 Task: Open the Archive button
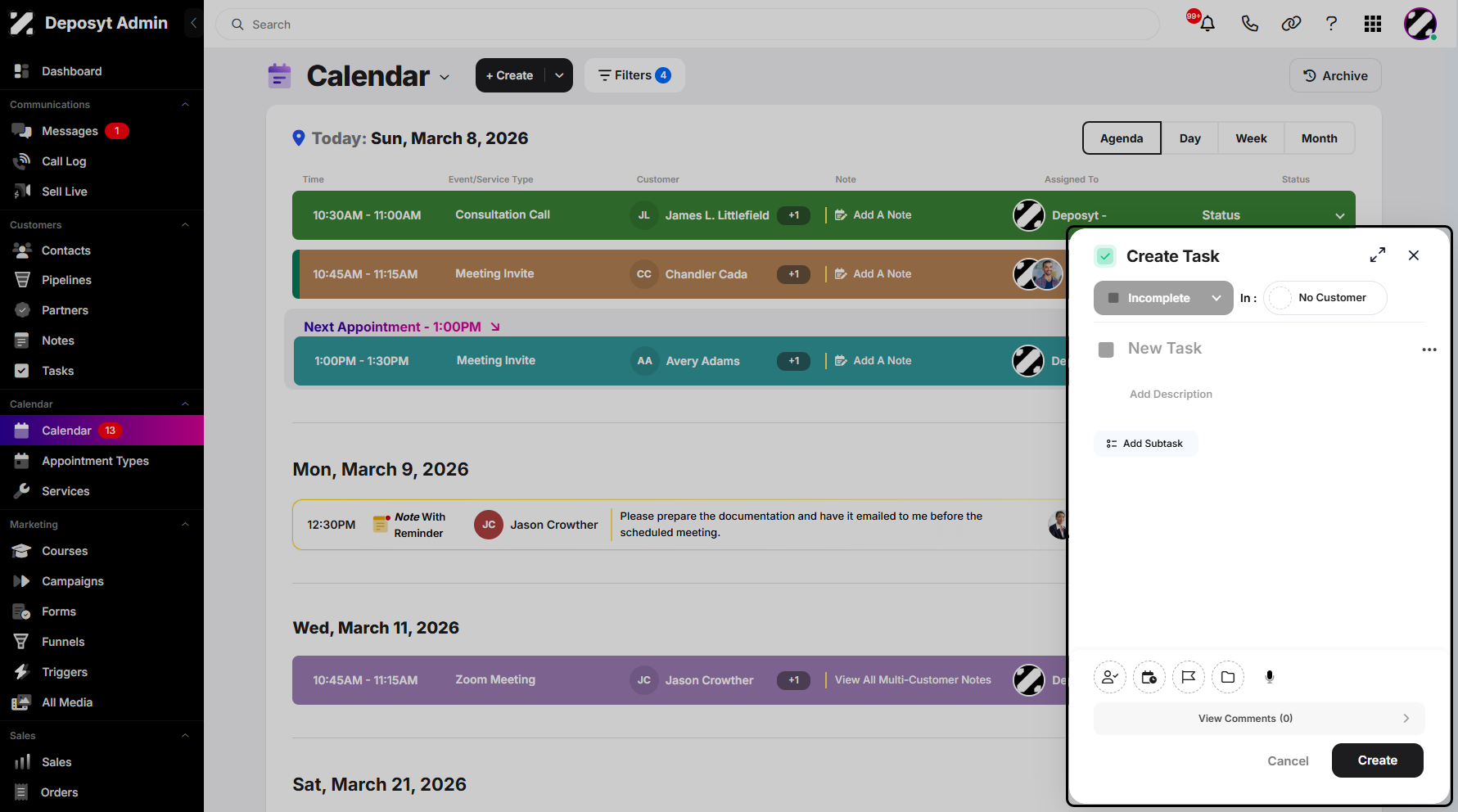pos(1335,75)
